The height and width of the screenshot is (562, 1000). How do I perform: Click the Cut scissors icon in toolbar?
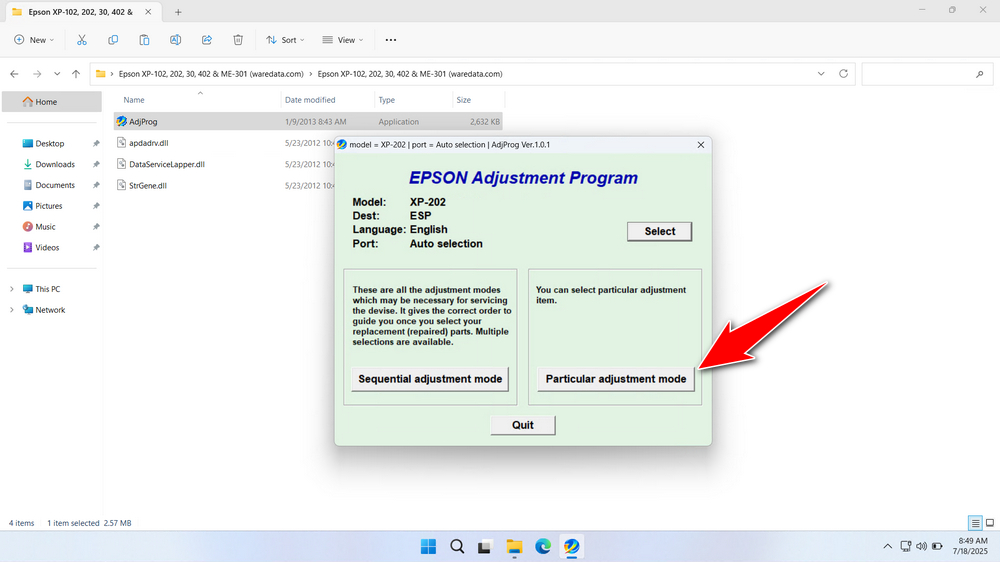pyautogui.click(x=82, y=40)
